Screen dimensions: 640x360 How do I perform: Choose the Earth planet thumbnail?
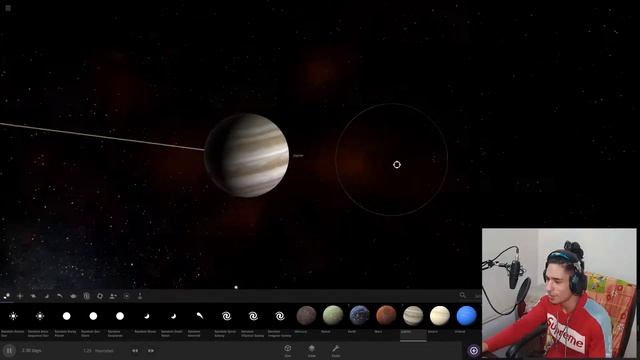point(360,316)
